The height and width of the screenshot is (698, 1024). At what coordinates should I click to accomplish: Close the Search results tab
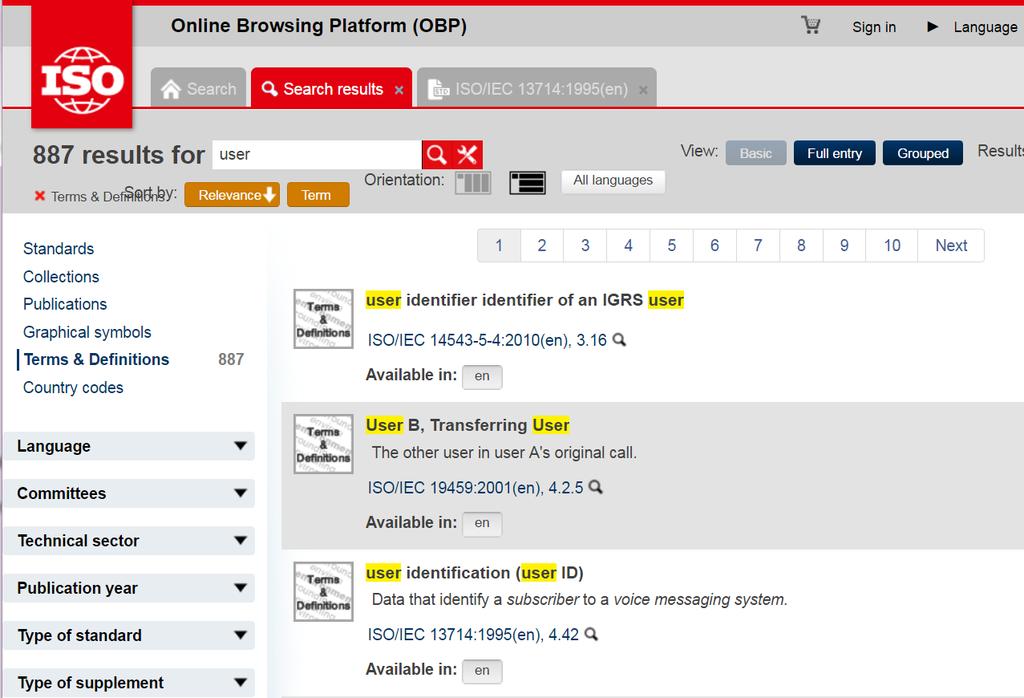pyautogui.click(x=399, y=90)
